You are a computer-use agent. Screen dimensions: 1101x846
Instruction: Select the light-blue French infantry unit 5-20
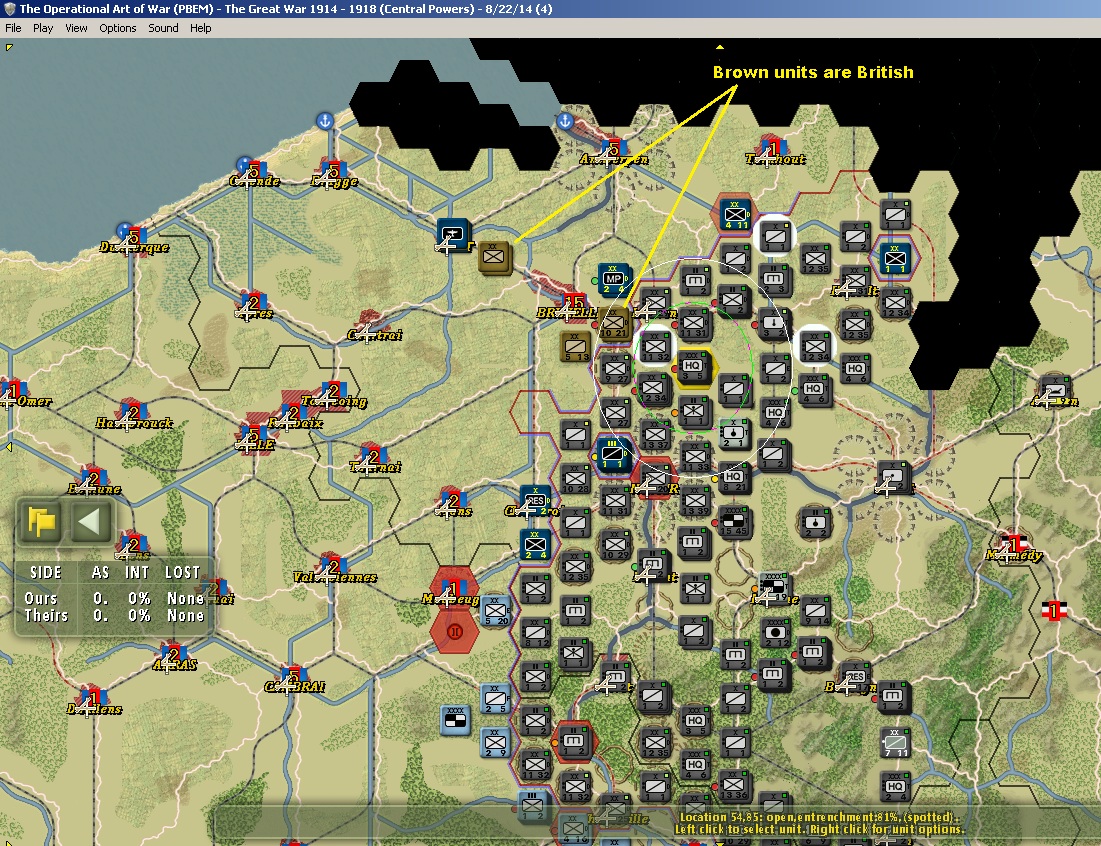tap(496, 611)
